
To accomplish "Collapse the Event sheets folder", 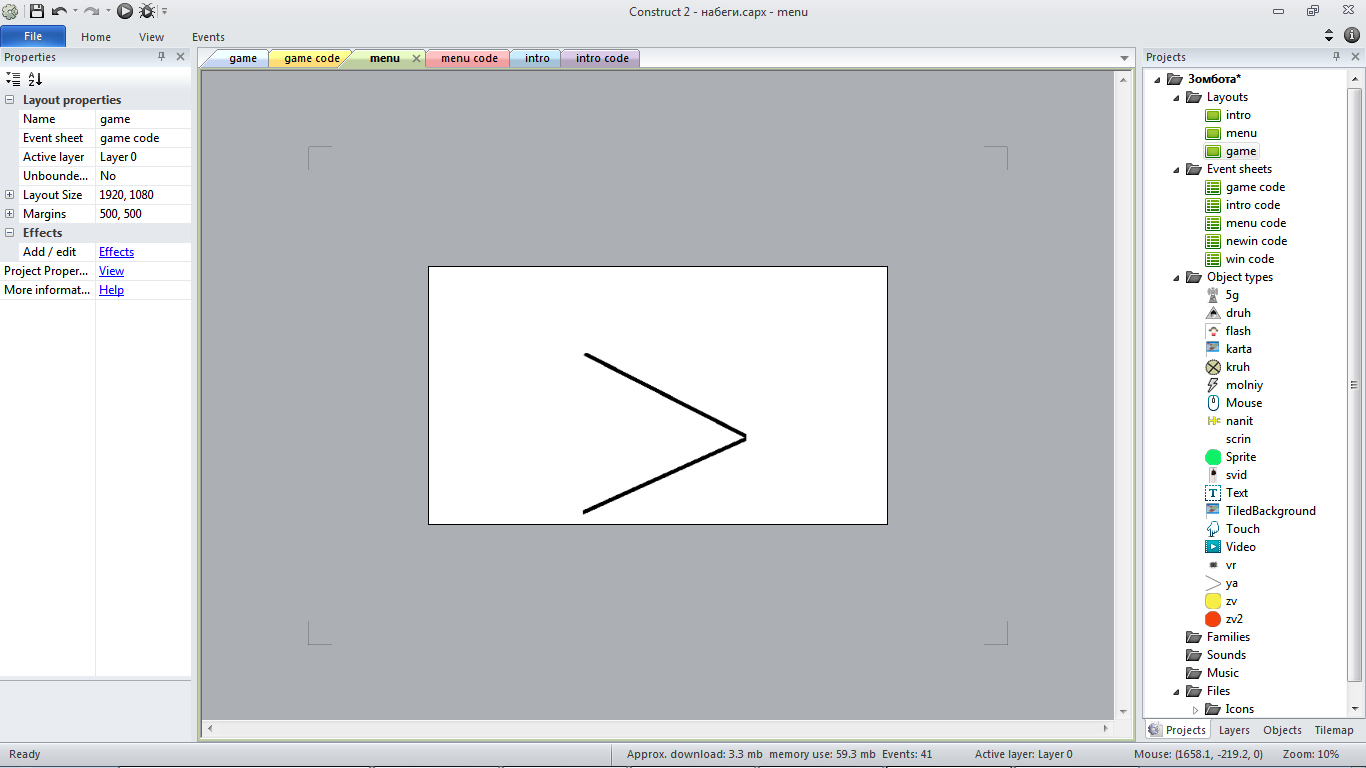I will point(1177,169).
